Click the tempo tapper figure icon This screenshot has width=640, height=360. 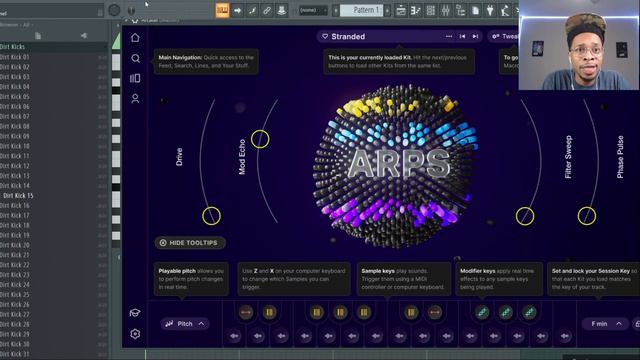pos(505,10)
